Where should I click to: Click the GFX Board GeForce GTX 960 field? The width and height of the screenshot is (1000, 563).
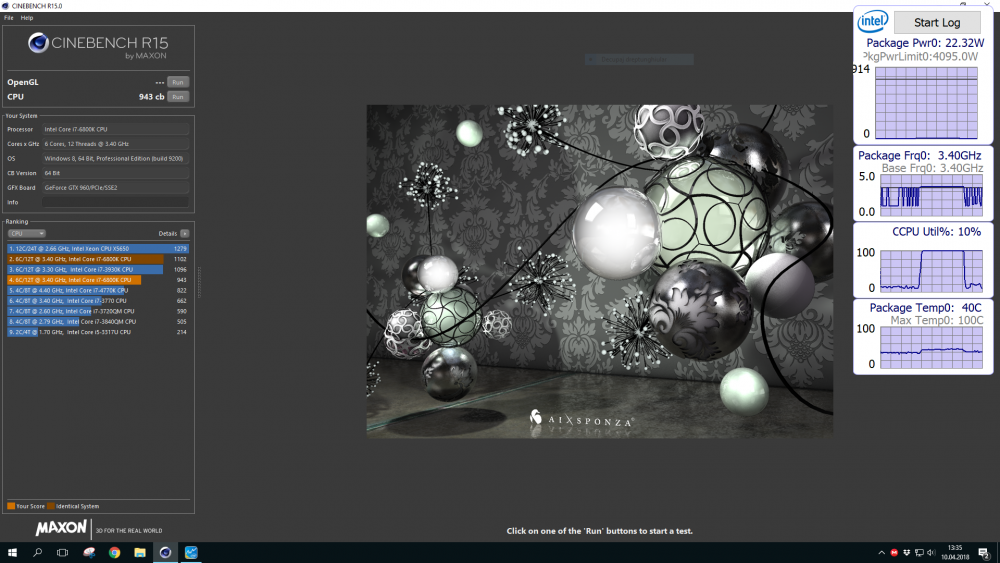click(x=115, y=187)
